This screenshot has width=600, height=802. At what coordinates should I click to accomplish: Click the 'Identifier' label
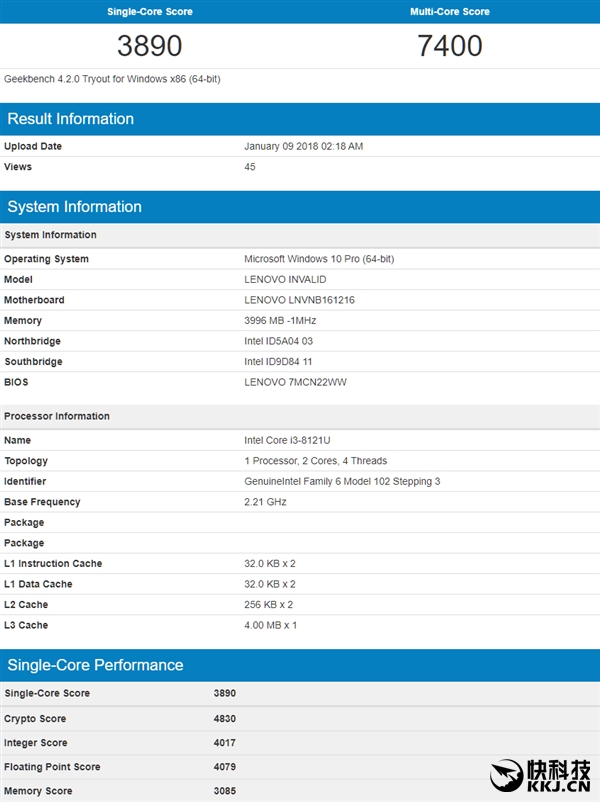[x=25, y=481]
